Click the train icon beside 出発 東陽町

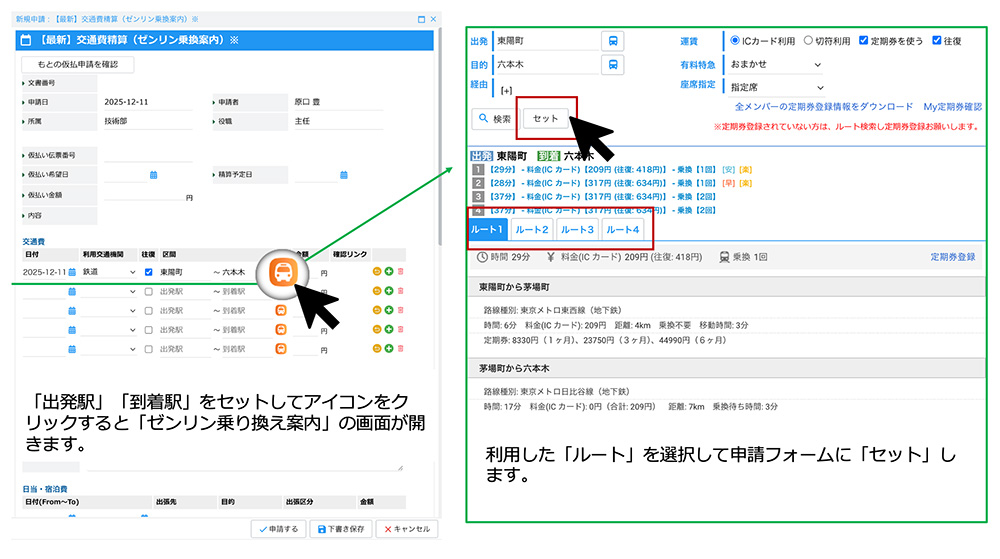(x=613, y=41)
